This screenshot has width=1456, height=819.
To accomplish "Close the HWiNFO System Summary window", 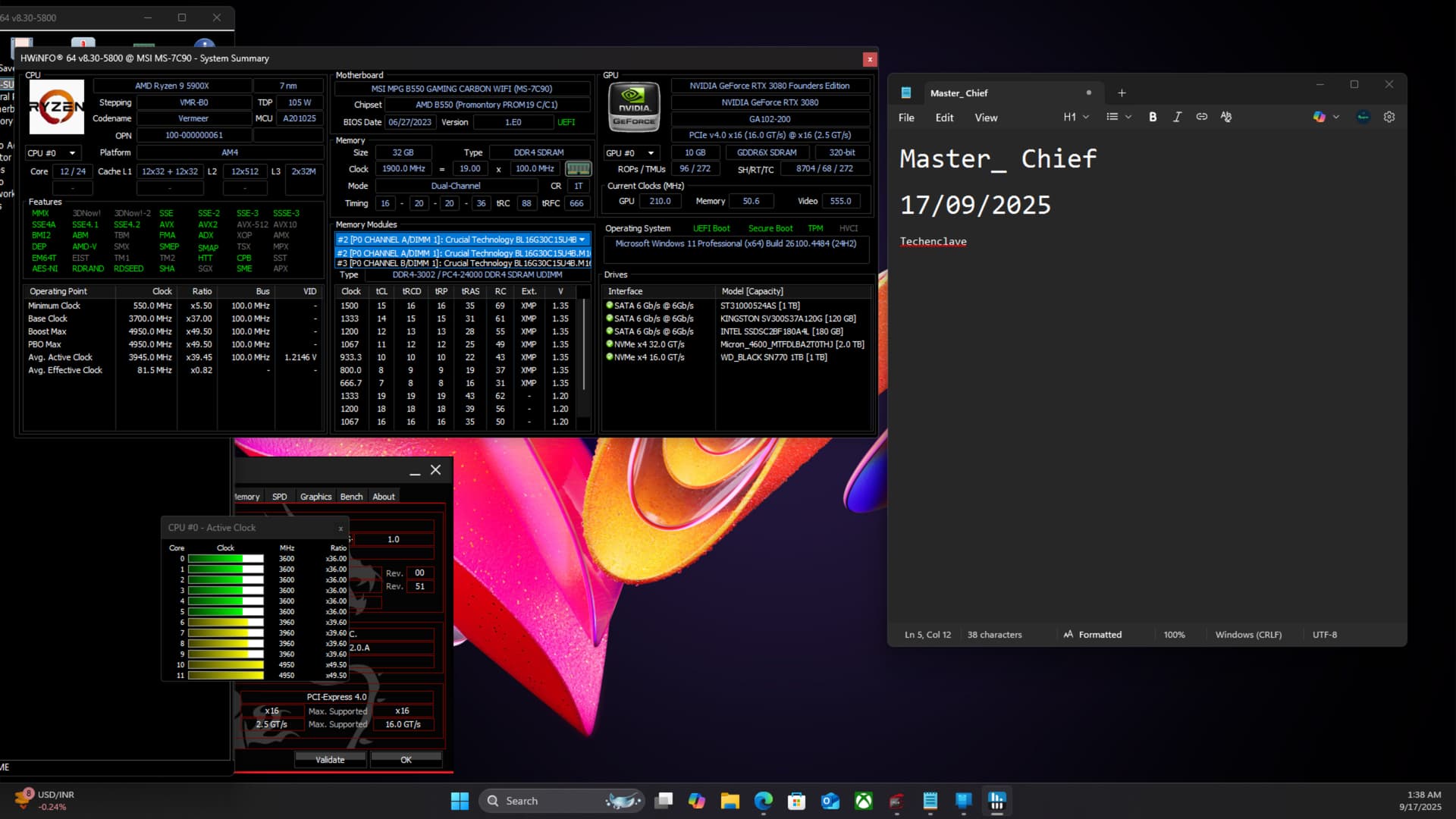I will point(870,59).
